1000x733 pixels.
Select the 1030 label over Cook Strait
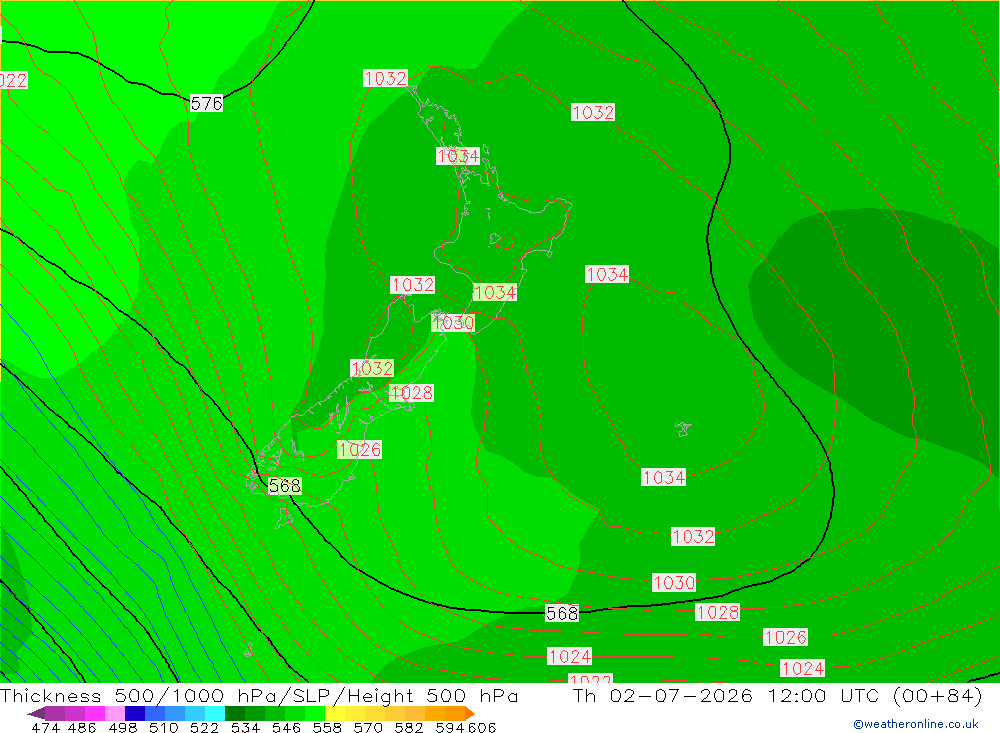pyautogui.click(x=453, y=323)
